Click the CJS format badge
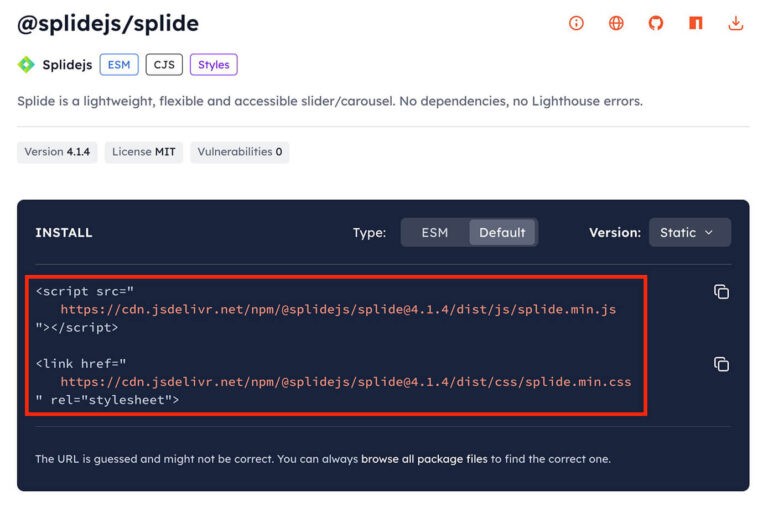Screen dimensions: 768x508 164,65
